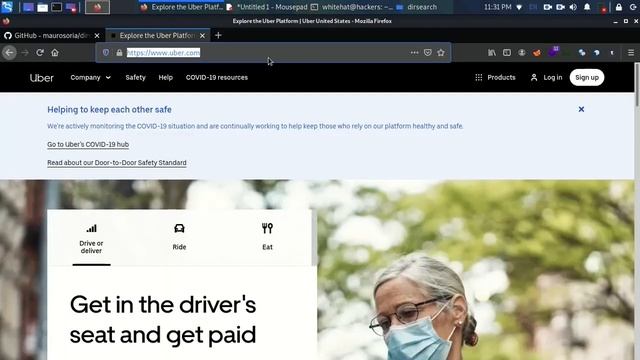Viewport: 640px width, 360px height.
Task: Go back using the browser back arrow
Action: [x=9, y=53]
